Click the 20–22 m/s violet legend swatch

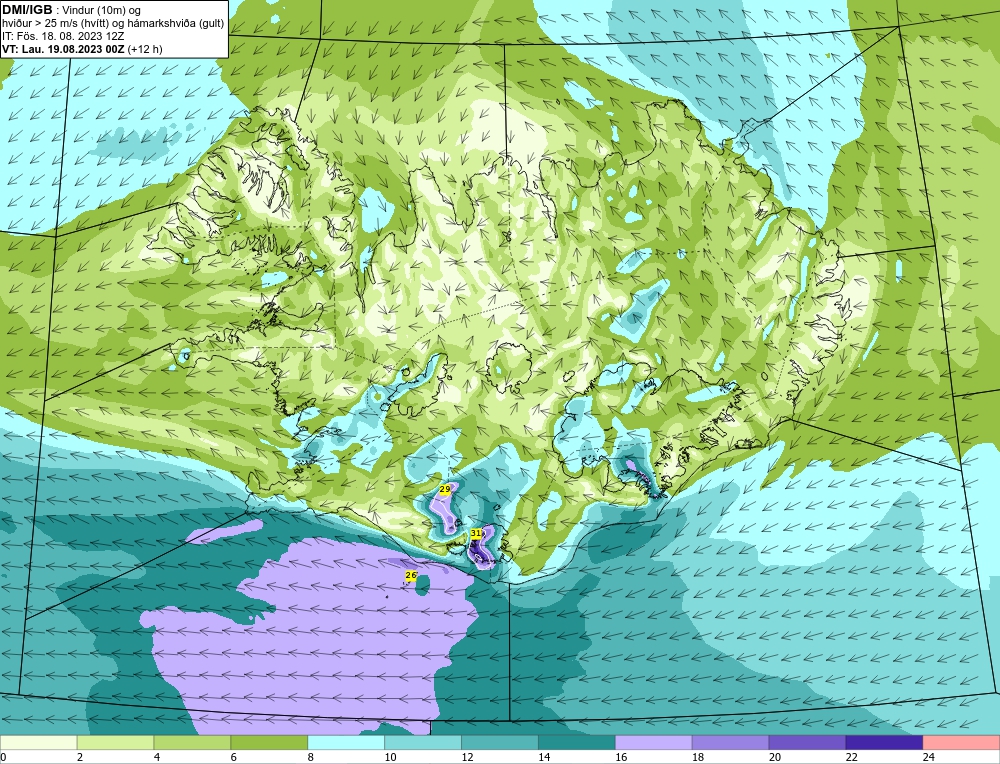(807, 743)
